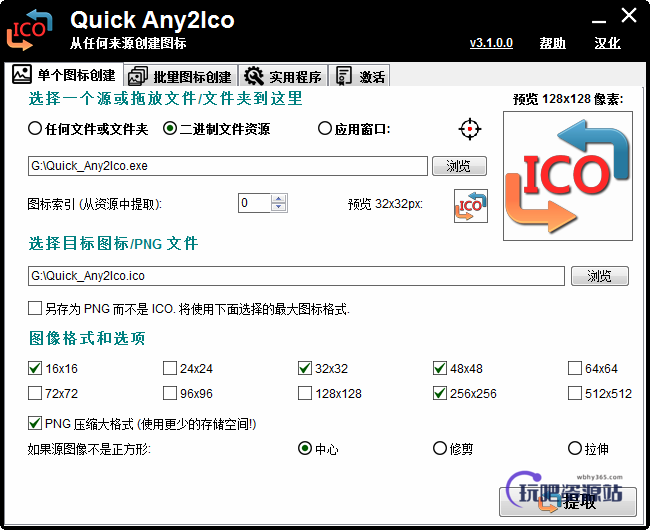Image resolution: width=650 pixels, height=530 pixels.
Task: Click the Quick Any2Ico logo icon
Action: pyautogui.click(x=29, y=30)
